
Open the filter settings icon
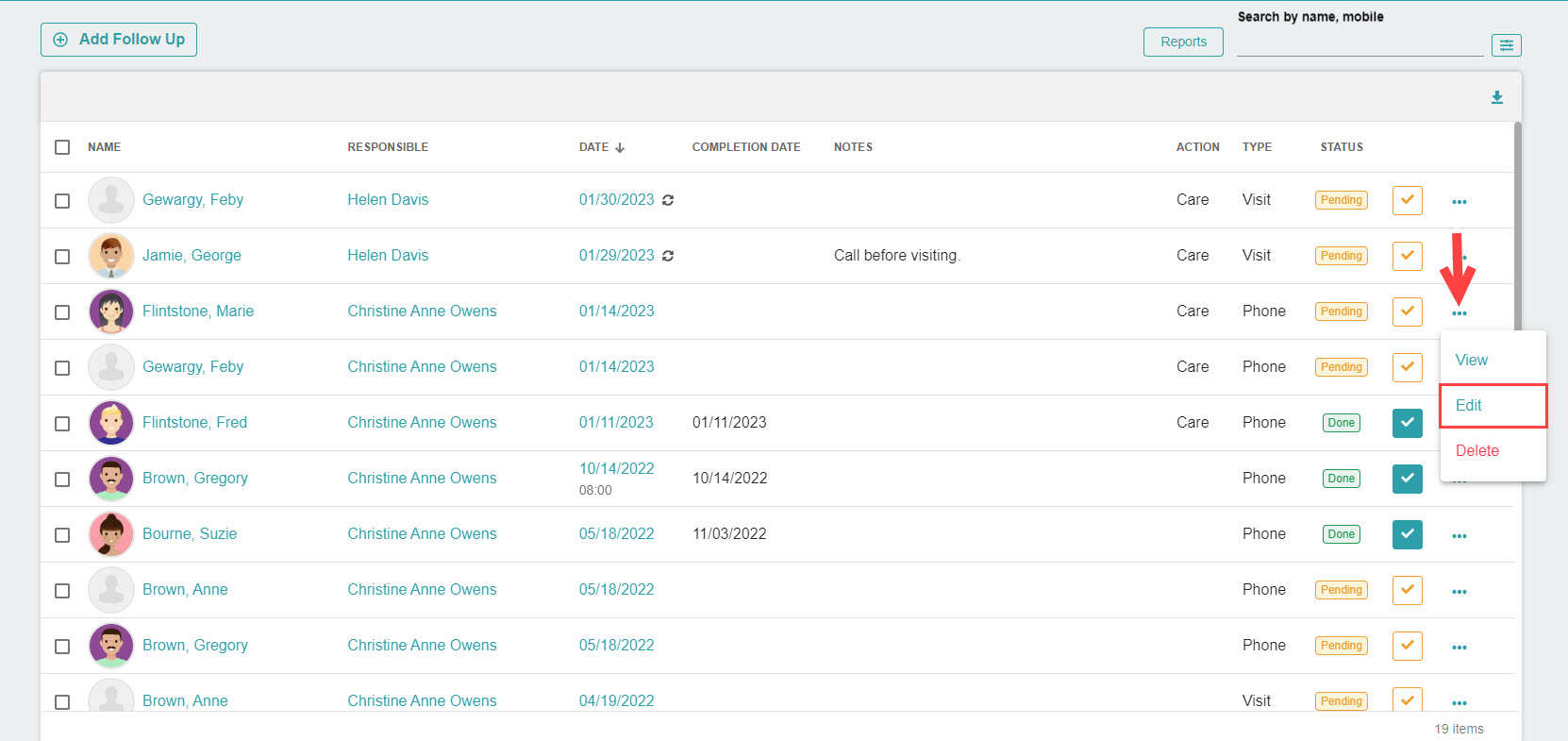[1506, 44]
